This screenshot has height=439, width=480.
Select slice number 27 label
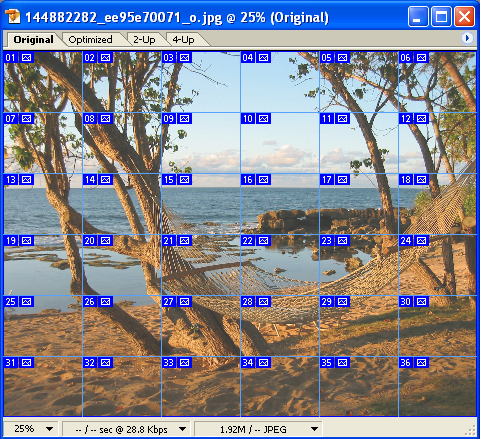(169, 302)
